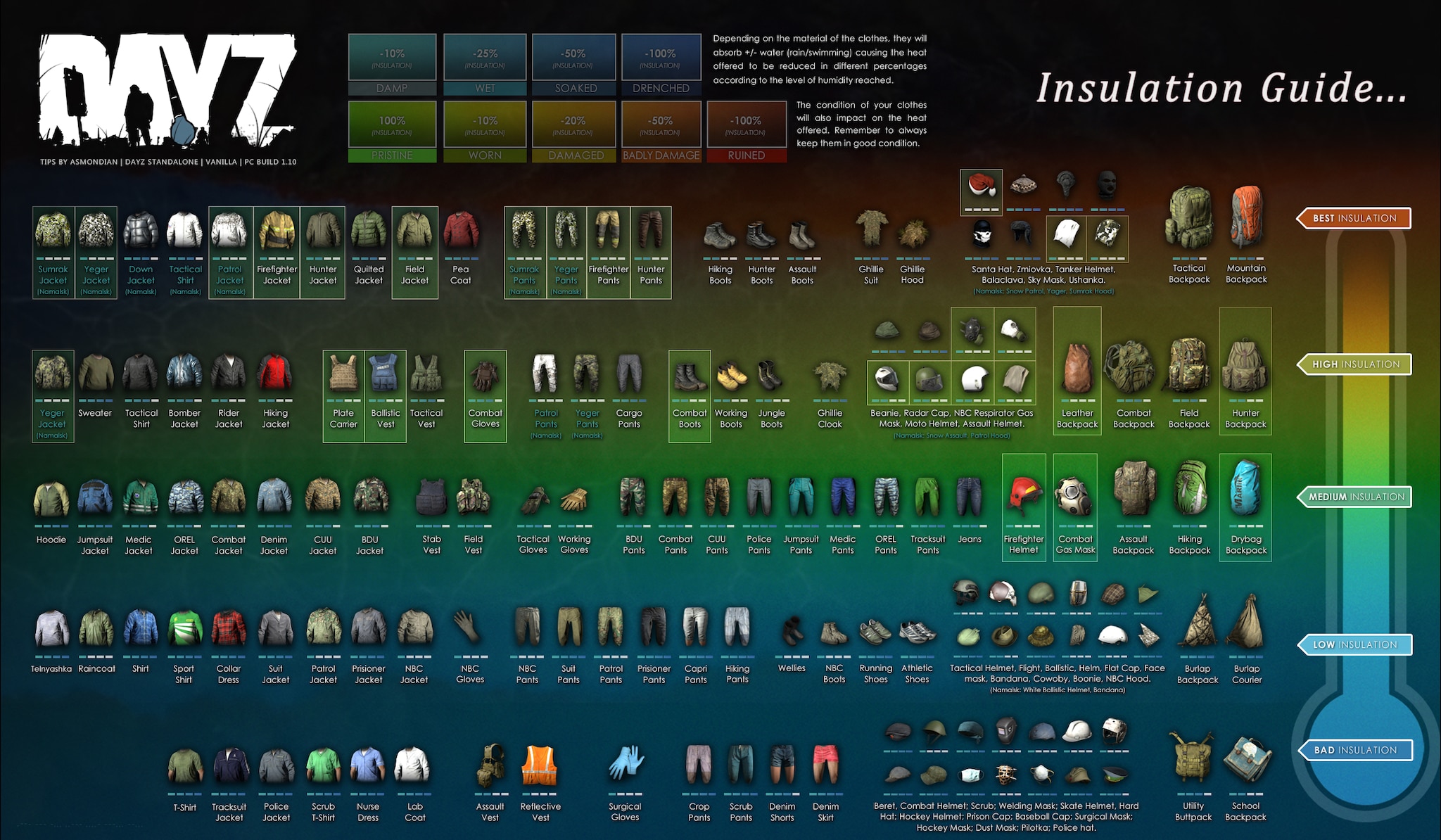1441x840 pixels.
Task: Select the Plate Carrier vest icon
Action: pyautogui.click(x=343, y=373)
